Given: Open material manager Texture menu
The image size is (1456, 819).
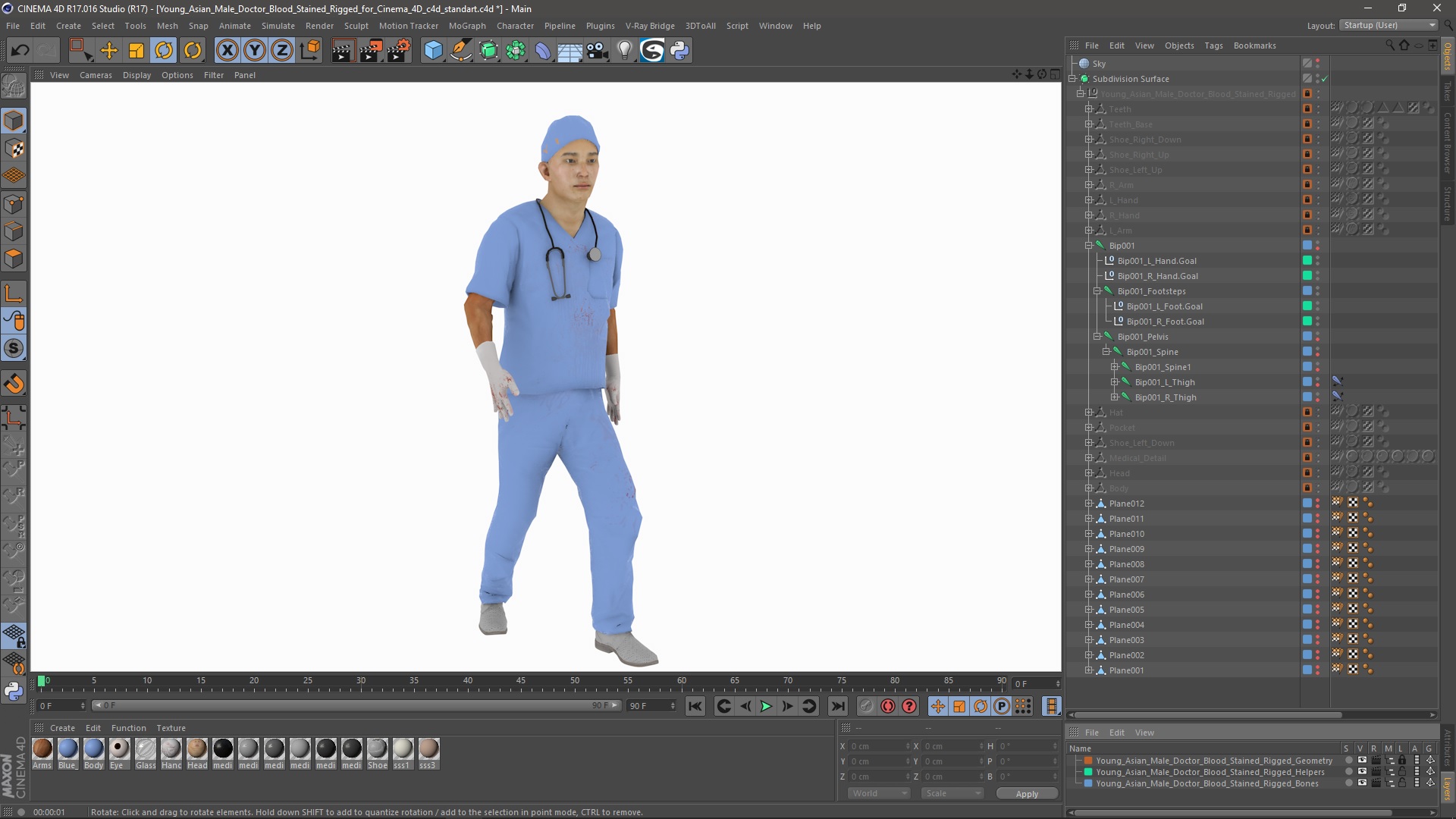Looking at the screenshot, I should pyautogui.click(x=171, y=728).
